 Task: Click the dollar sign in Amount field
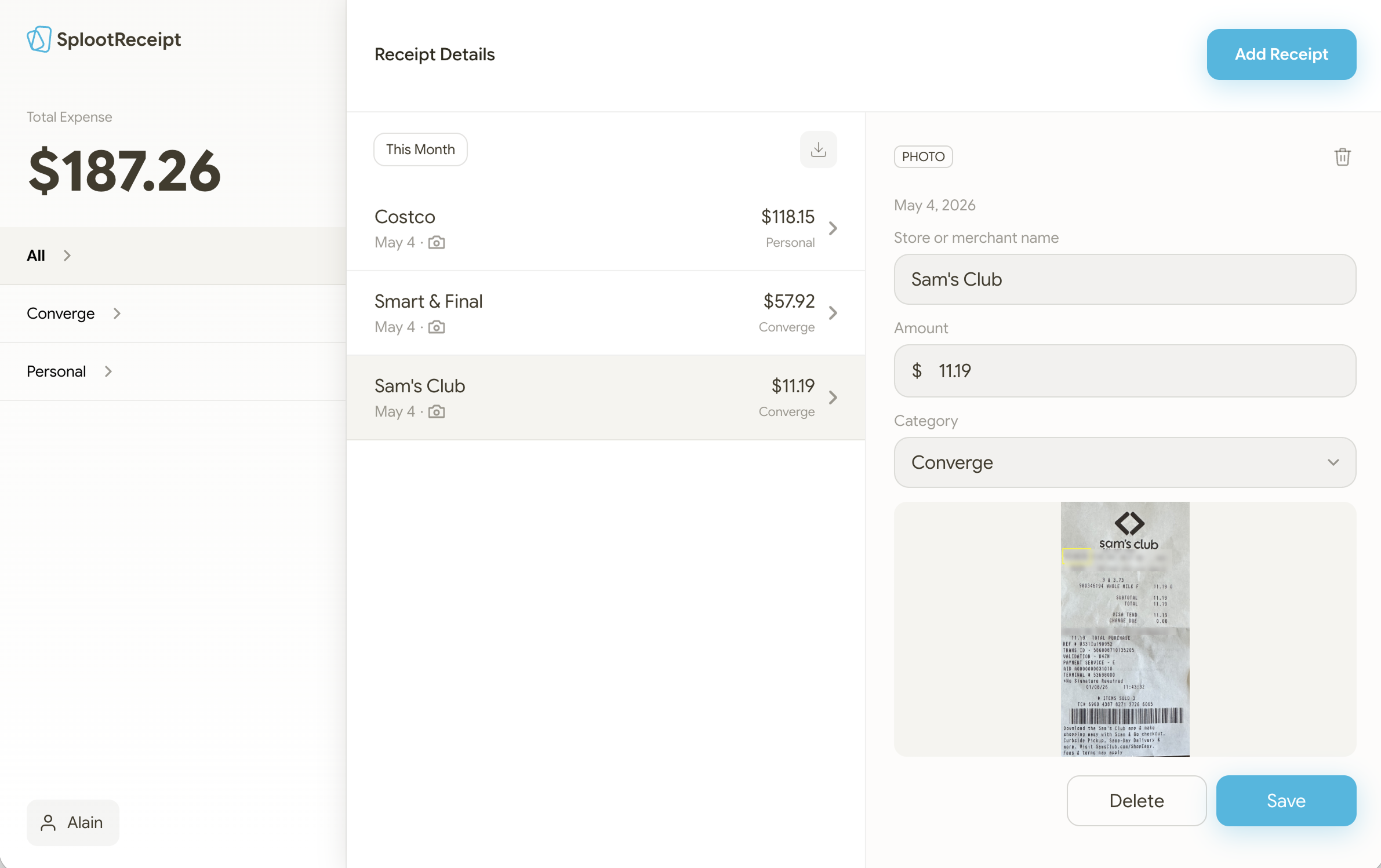click(x=917, y=371)
